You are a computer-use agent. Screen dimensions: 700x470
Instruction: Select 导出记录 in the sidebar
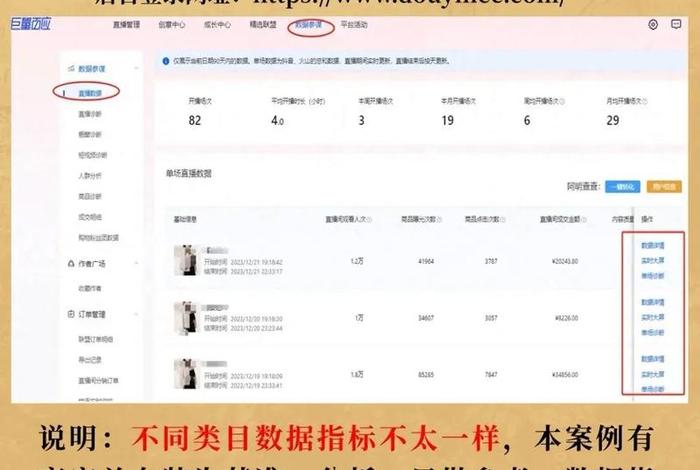point(90,360)
